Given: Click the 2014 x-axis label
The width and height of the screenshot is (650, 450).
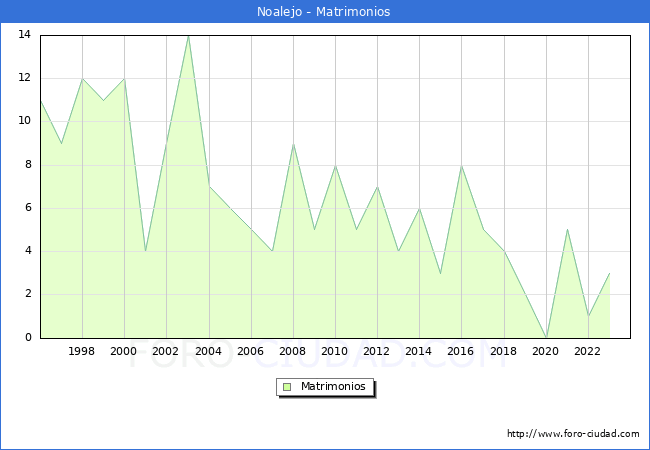Looking at the screenshot, I should (x=419, y=351).
